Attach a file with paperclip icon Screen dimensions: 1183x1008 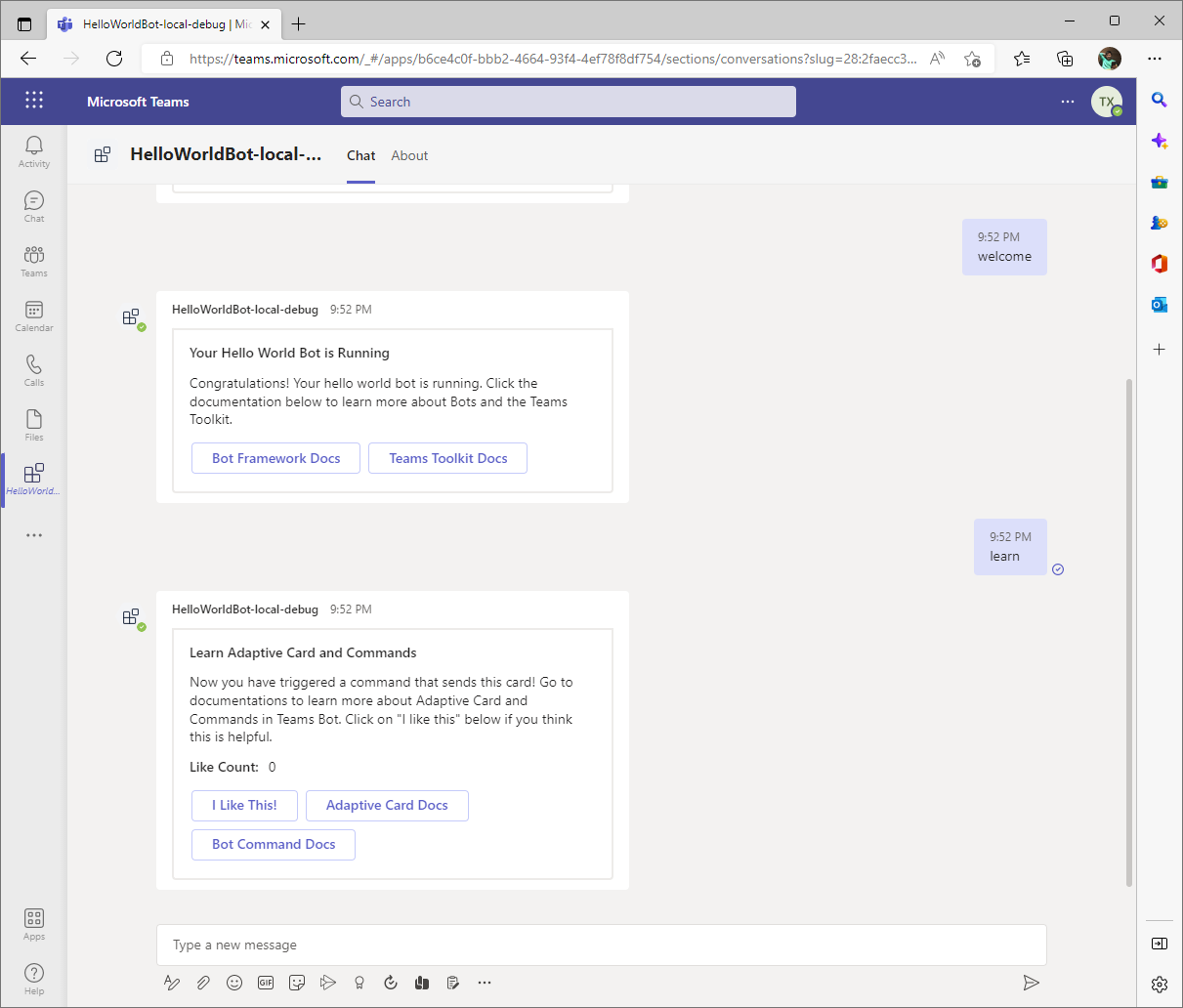pyautogui.click(x=203, y=983)
